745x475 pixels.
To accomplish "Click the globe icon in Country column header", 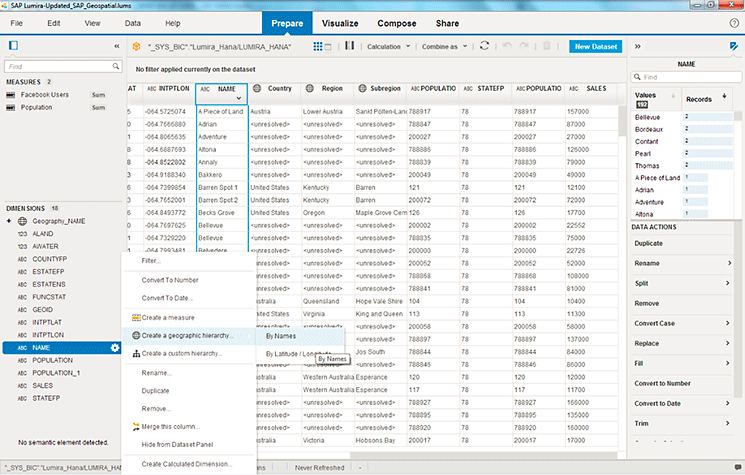I will (x=257, y=88).
